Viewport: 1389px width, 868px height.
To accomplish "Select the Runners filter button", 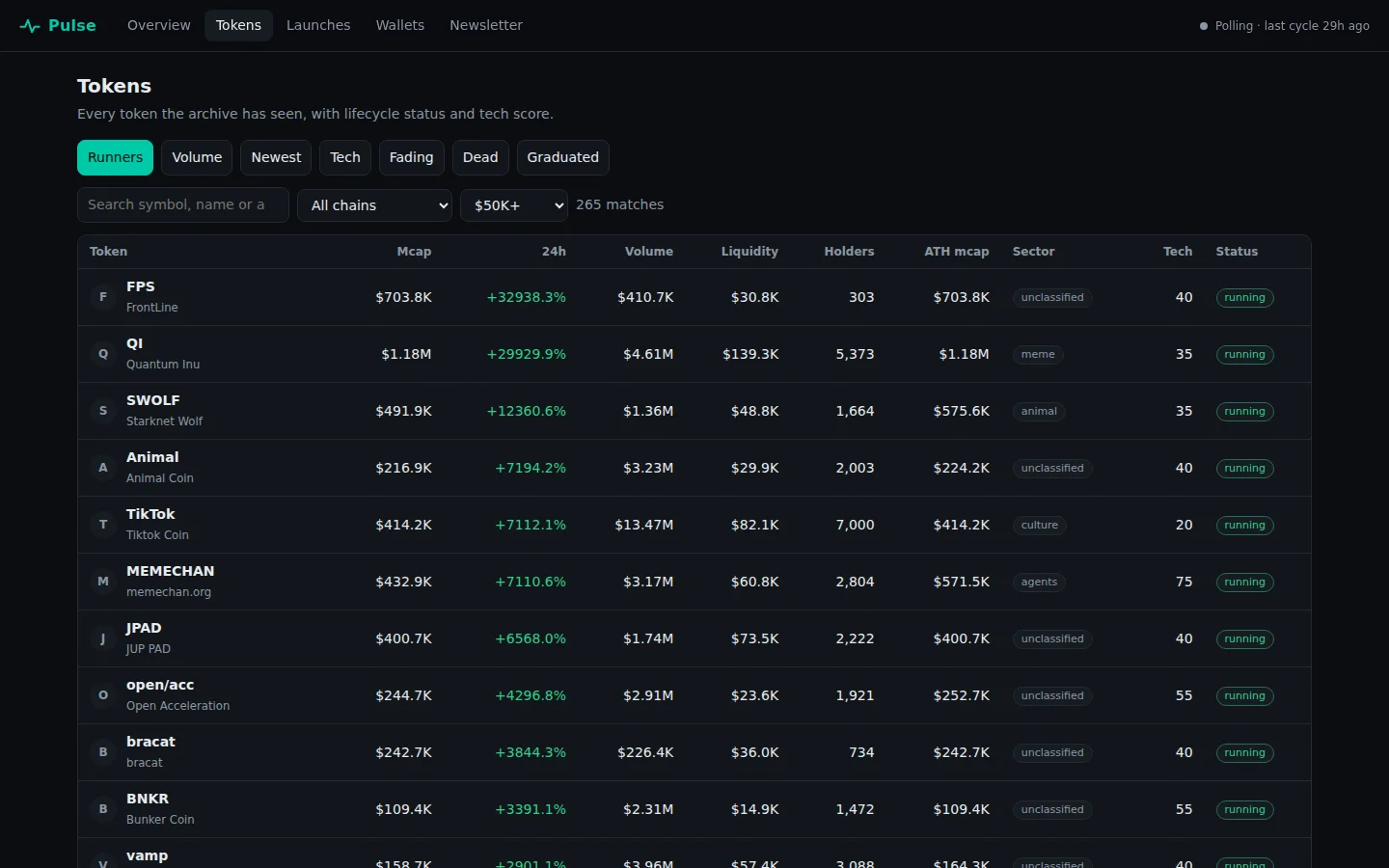I will tap(115, 157).
